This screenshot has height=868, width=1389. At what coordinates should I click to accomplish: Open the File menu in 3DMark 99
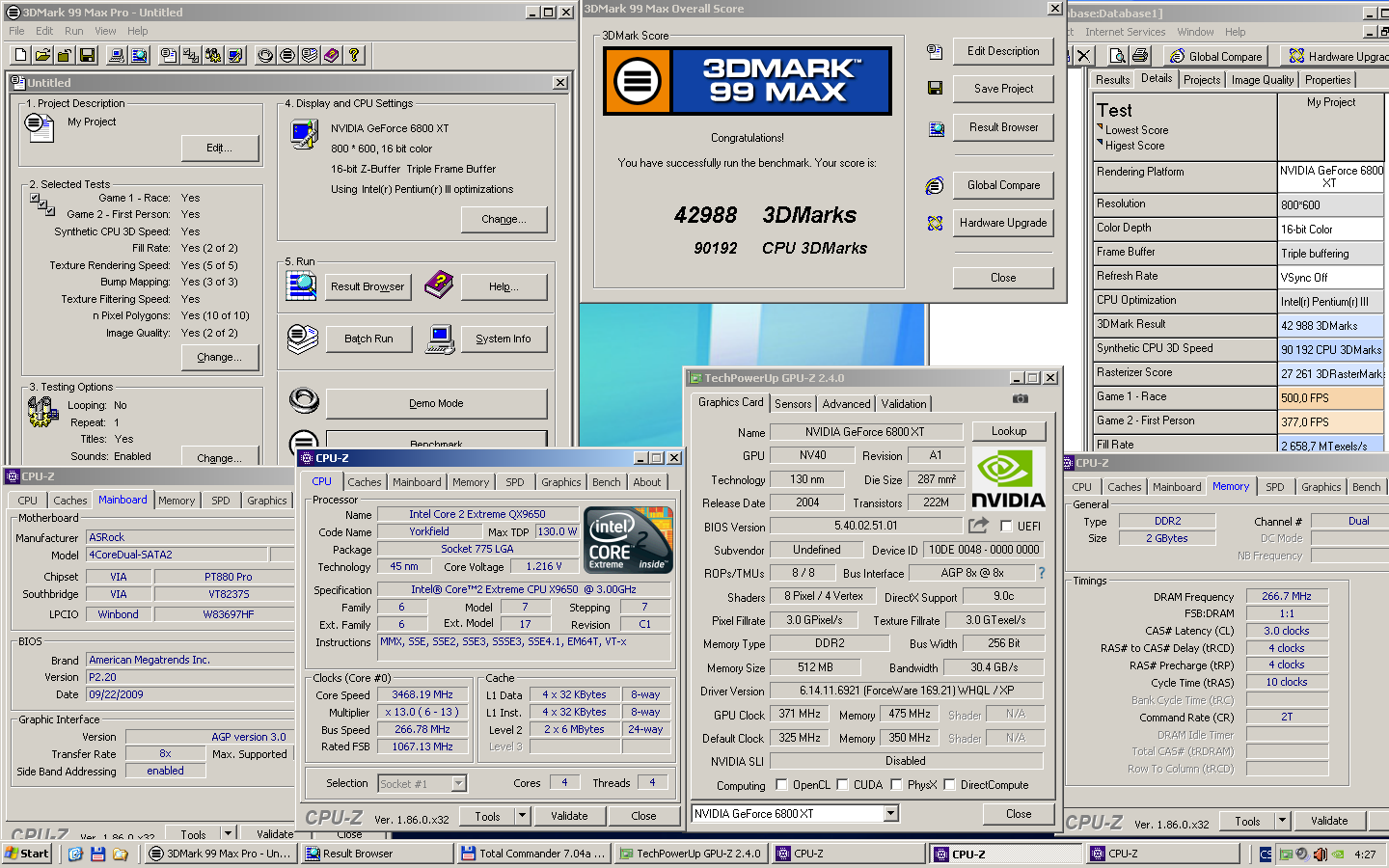(16, 31)
